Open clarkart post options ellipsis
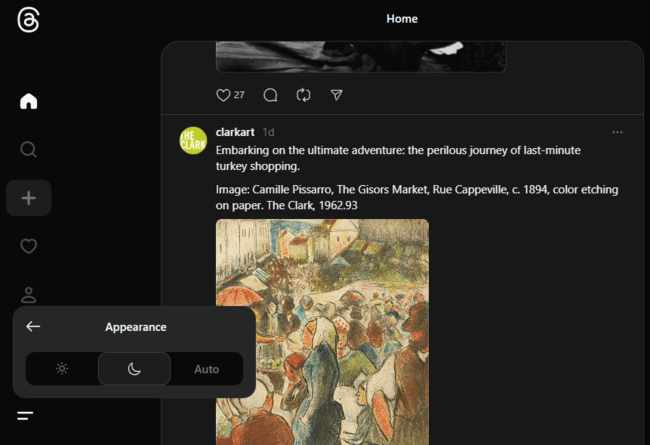The height and width of the screenshot is (445, 650). coord(617,132)
